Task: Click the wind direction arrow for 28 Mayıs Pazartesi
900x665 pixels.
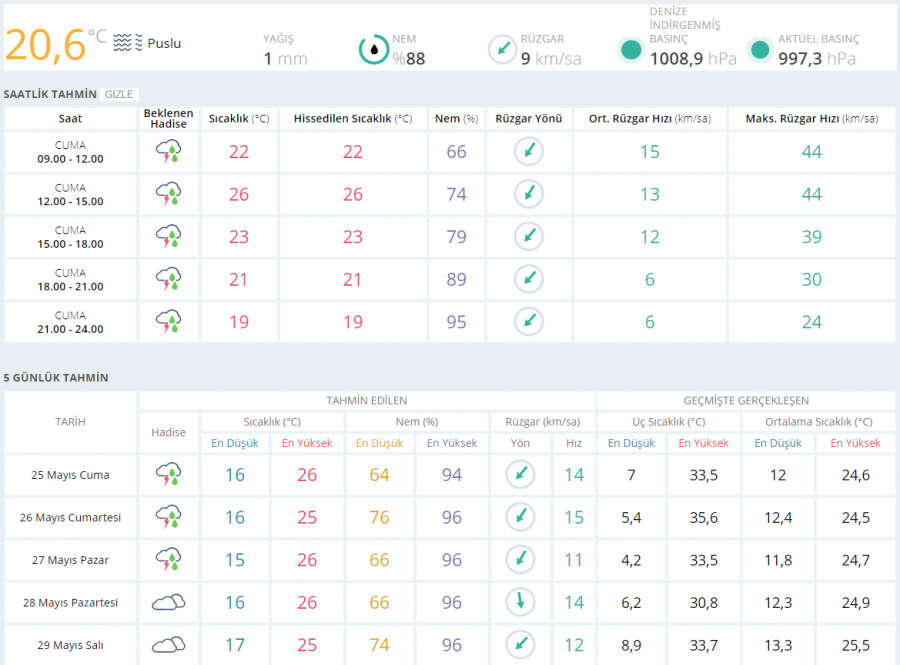Action: (519, 603)
